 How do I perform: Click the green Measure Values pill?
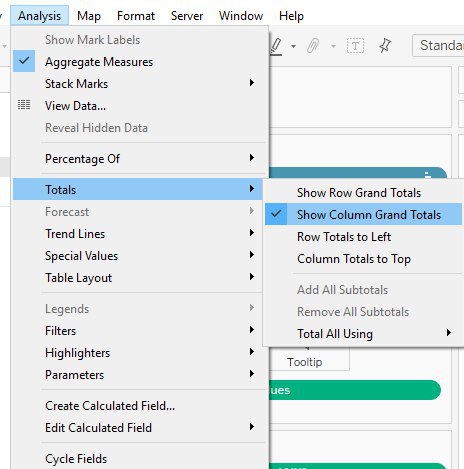click(x=355, y=390)
